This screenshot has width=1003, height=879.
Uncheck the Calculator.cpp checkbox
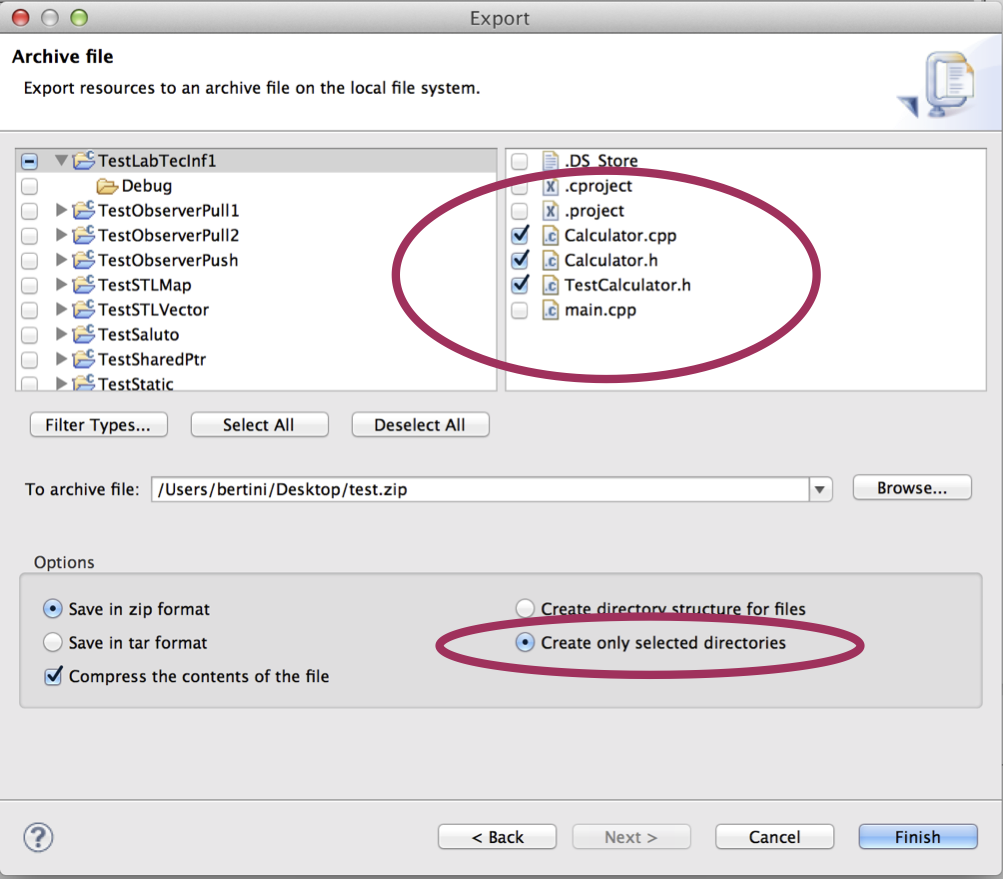tap(520, 235)
